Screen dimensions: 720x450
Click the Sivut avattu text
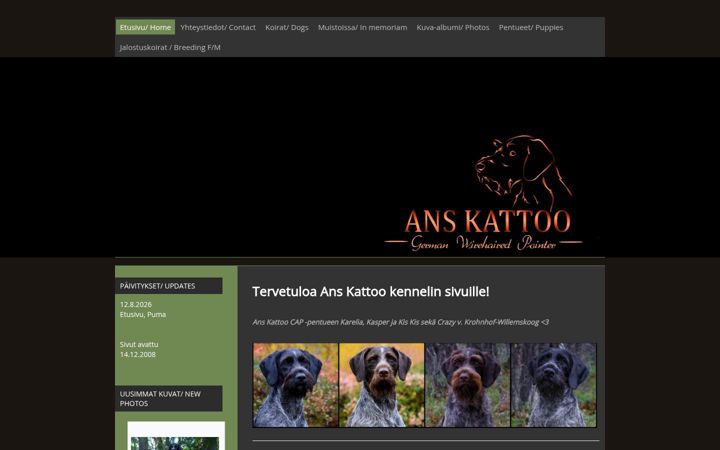(x=139, y=344)
